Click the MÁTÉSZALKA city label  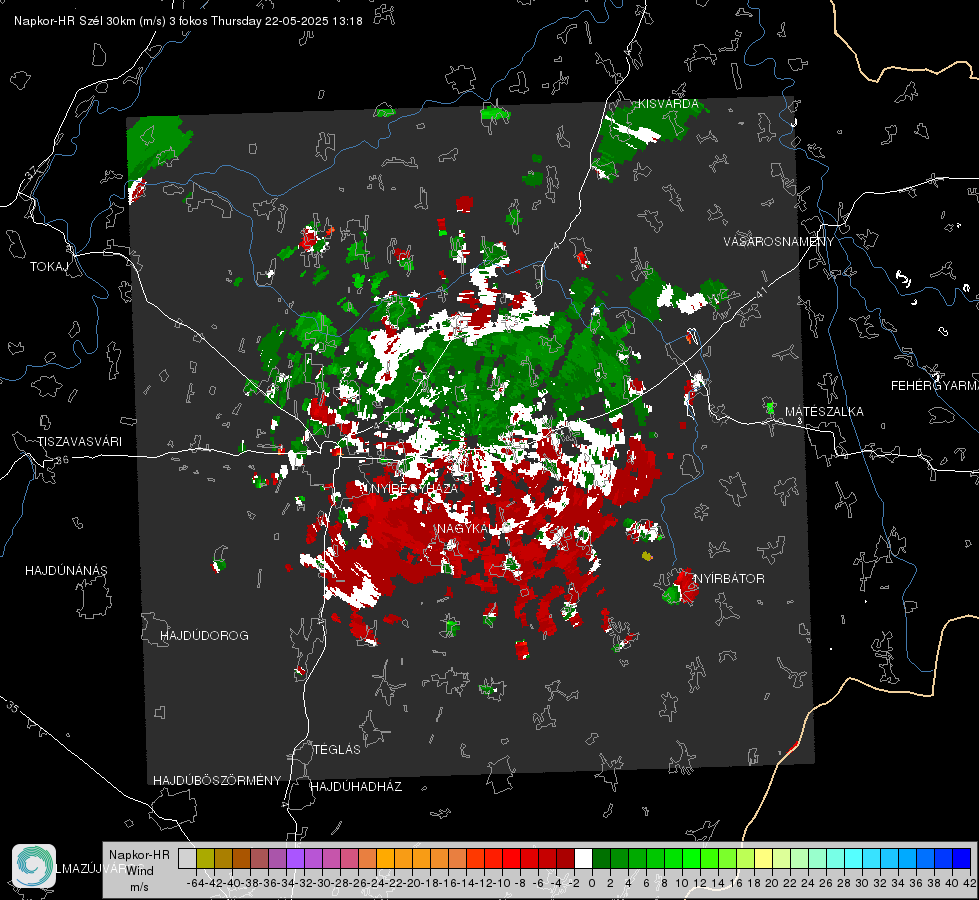824,411
